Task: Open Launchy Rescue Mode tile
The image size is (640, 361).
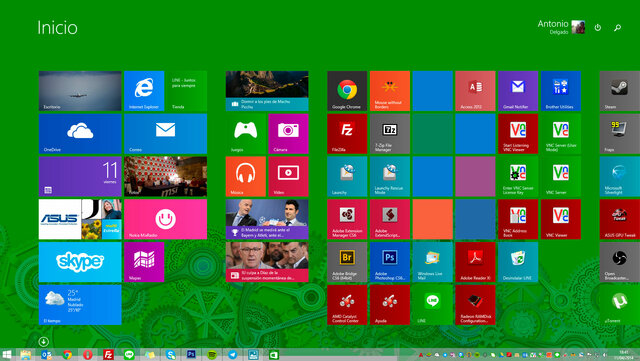Action: pyautogui.click(x=390, y=176)
